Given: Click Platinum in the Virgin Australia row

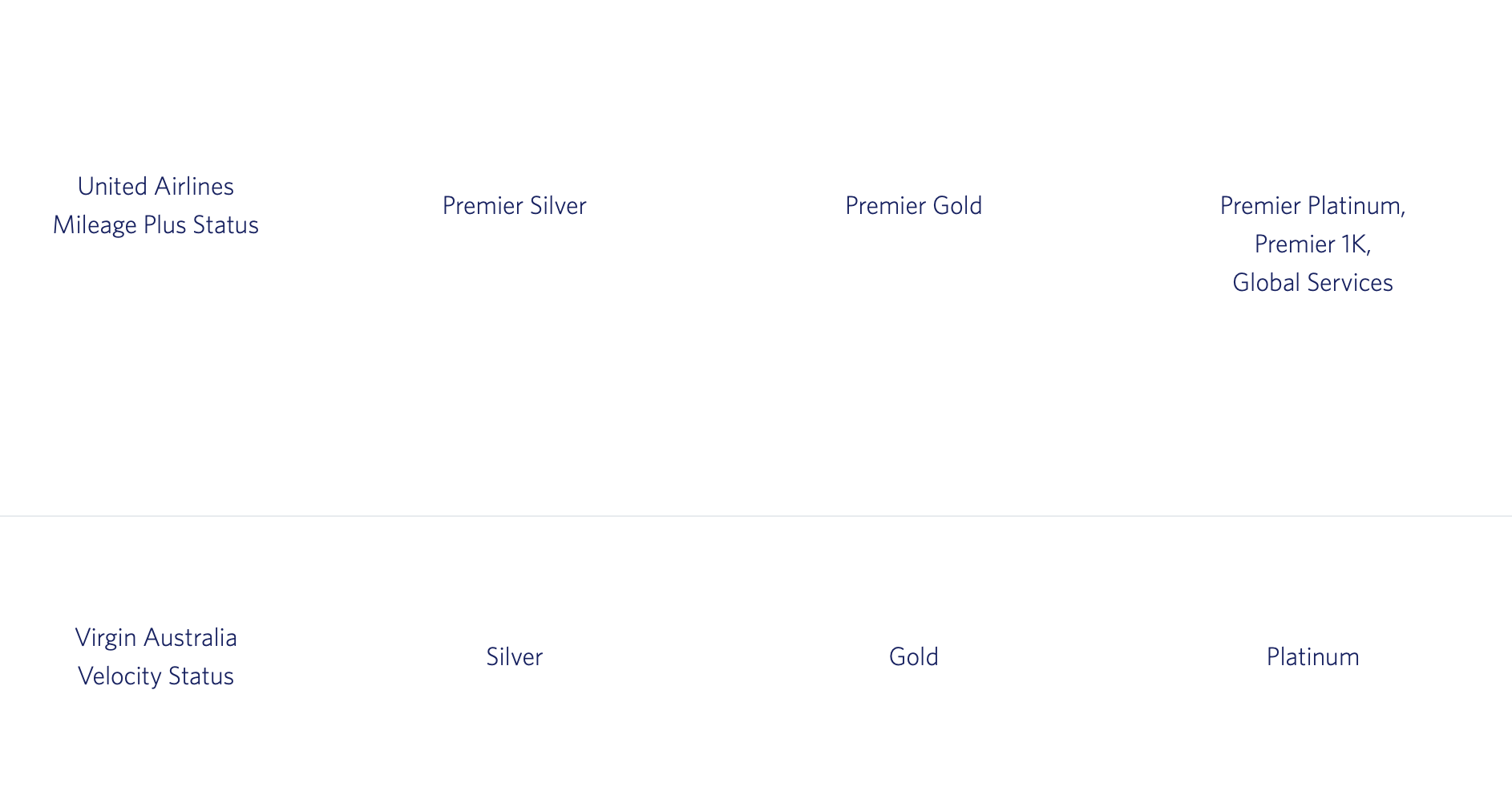Looking at the screenshot, I should pyautogui.click(x=1312, y=657).
